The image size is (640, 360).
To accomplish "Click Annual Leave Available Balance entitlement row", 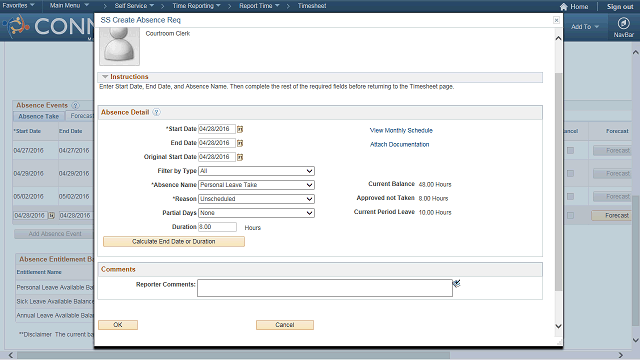I will click(55, 316).
